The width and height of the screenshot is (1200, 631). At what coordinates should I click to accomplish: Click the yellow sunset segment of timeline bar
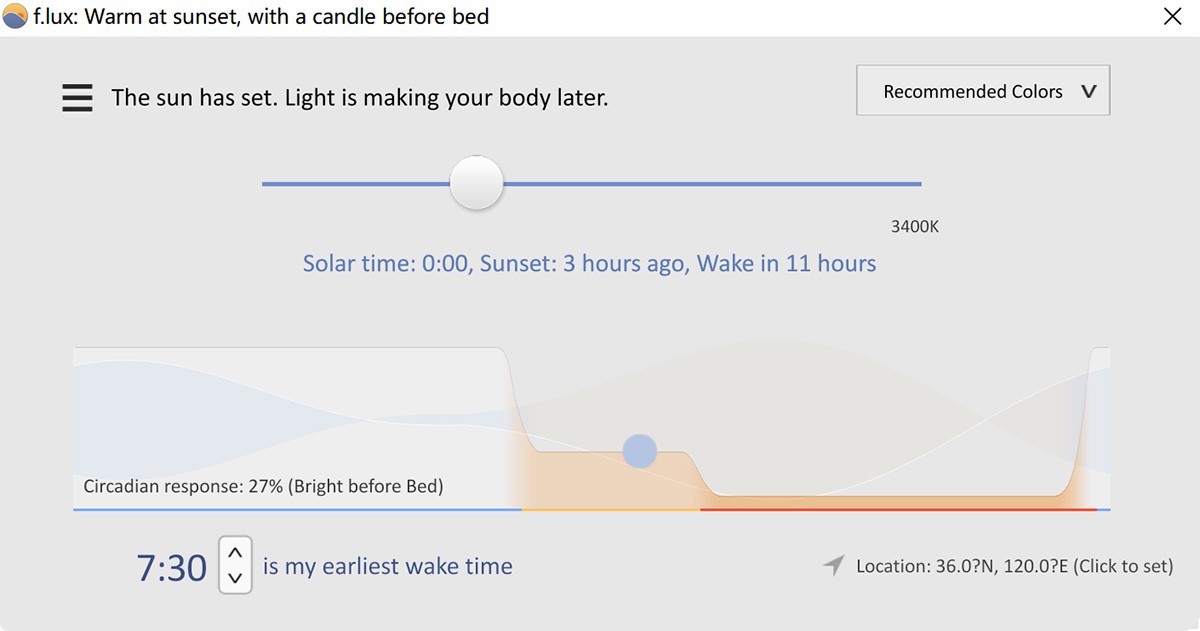coord(611,509)
